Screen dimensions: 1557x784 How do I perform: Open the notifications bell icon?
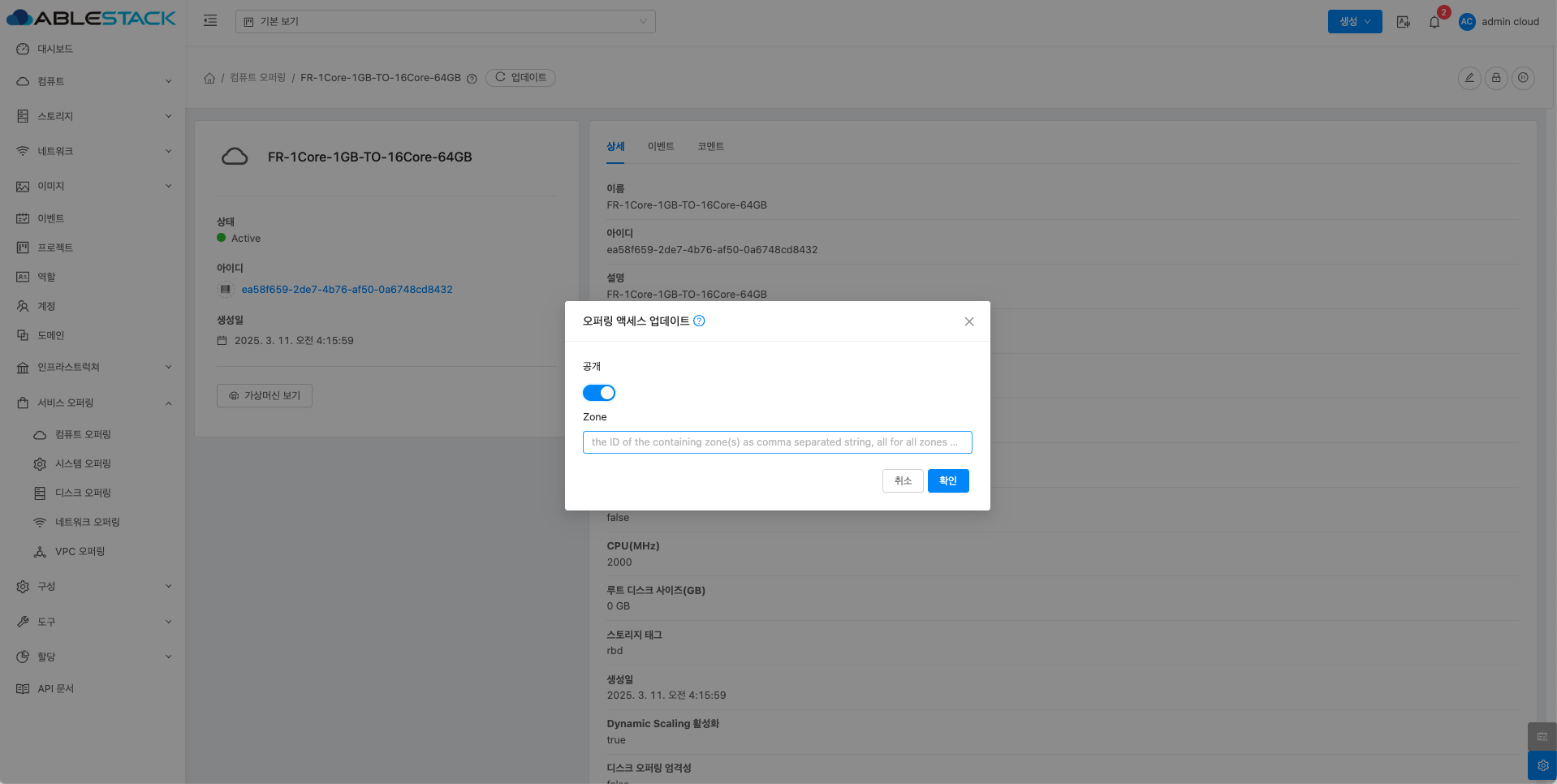1434,22
